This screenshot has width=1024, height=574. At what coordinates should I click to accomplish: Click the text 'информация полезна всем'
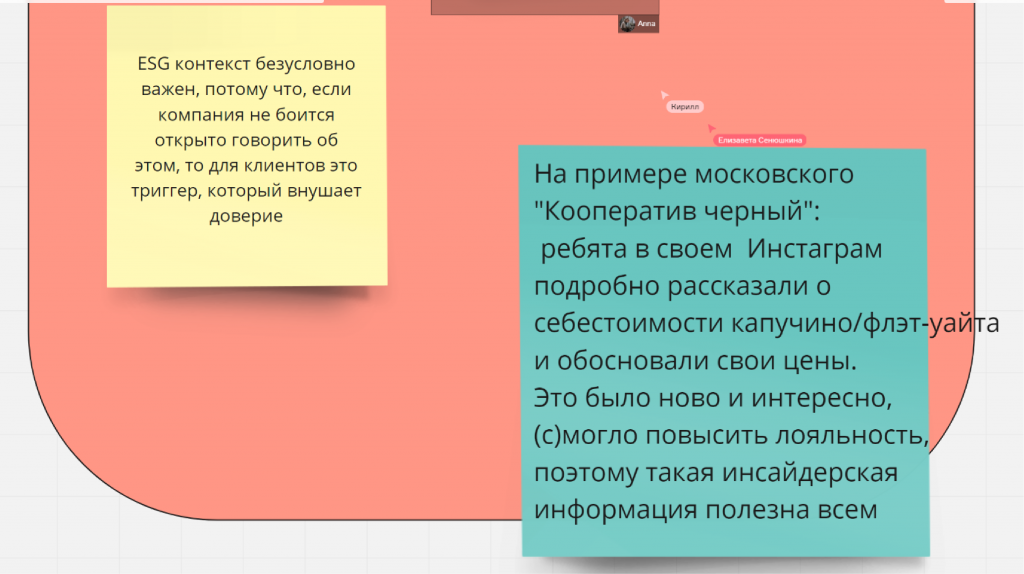pos(706,509)
